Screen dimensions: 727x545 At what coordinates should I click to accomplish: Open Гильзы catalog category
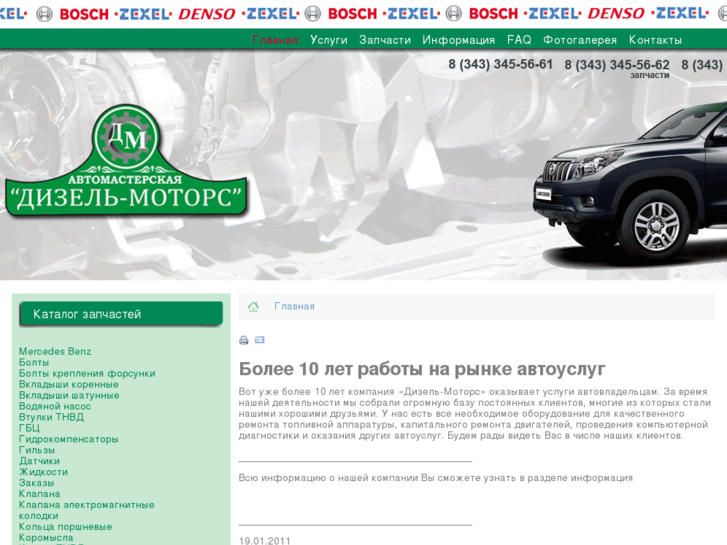(x=37, y=450)
